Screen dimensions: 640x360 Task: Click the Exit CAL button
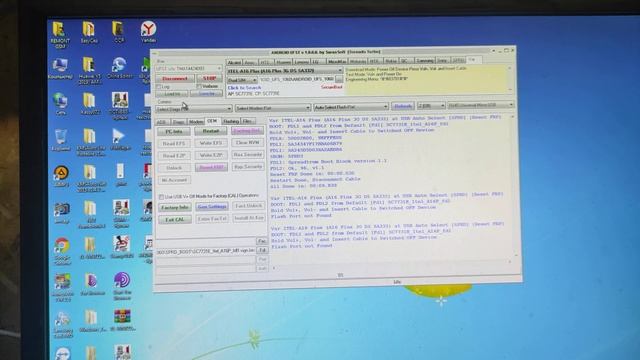tap(175, 220)
